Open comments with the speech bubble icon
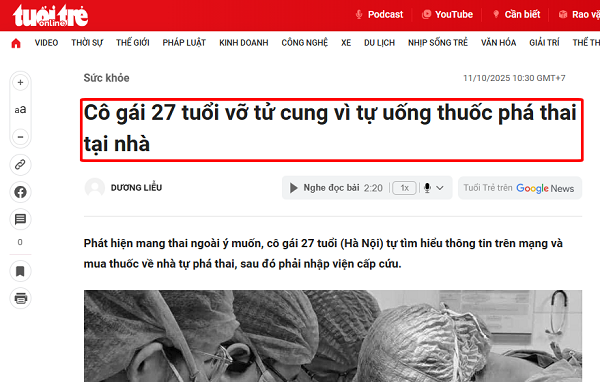Viewport: 600px width, 382px height. pos(20,219)
